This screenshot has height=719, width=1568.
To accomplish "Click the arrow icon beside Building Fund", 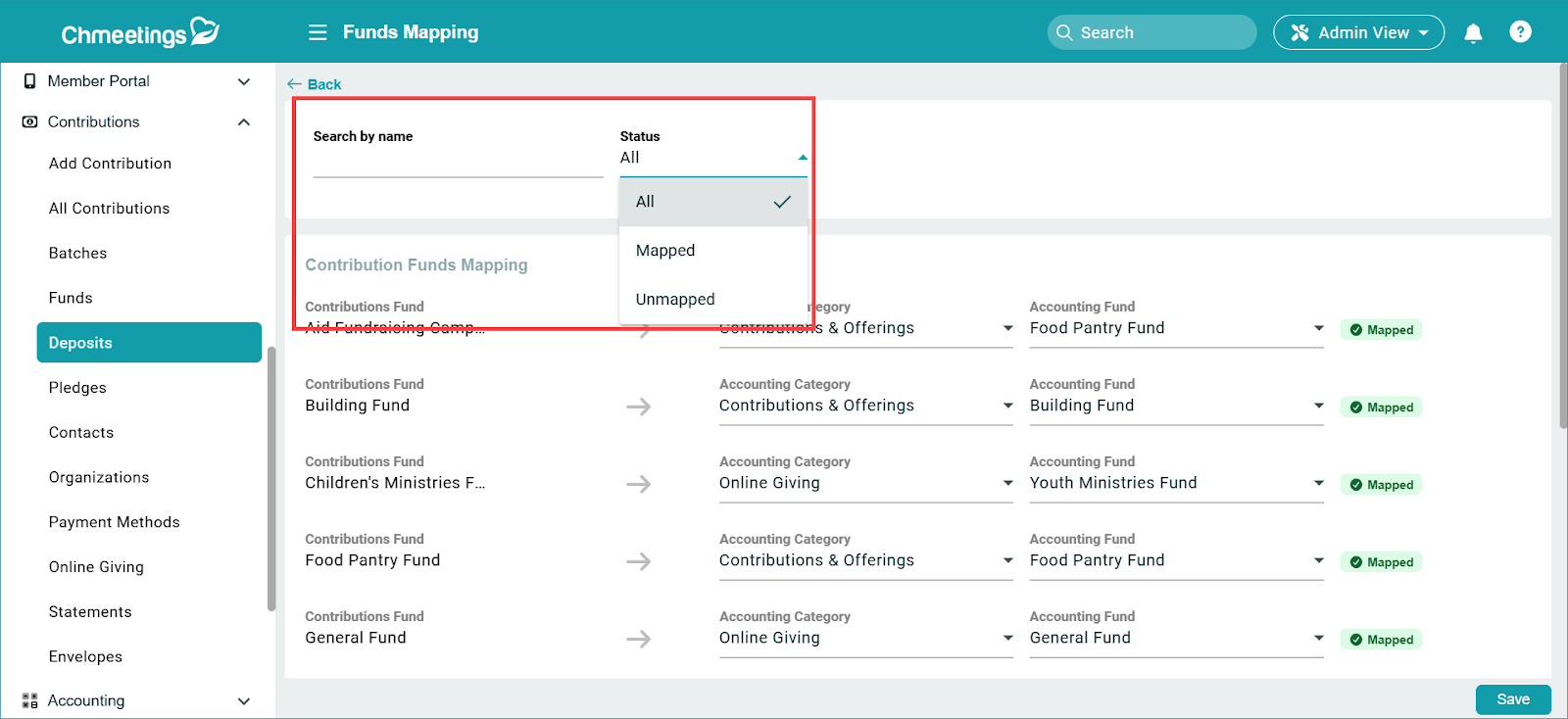I will click(639, 407).
